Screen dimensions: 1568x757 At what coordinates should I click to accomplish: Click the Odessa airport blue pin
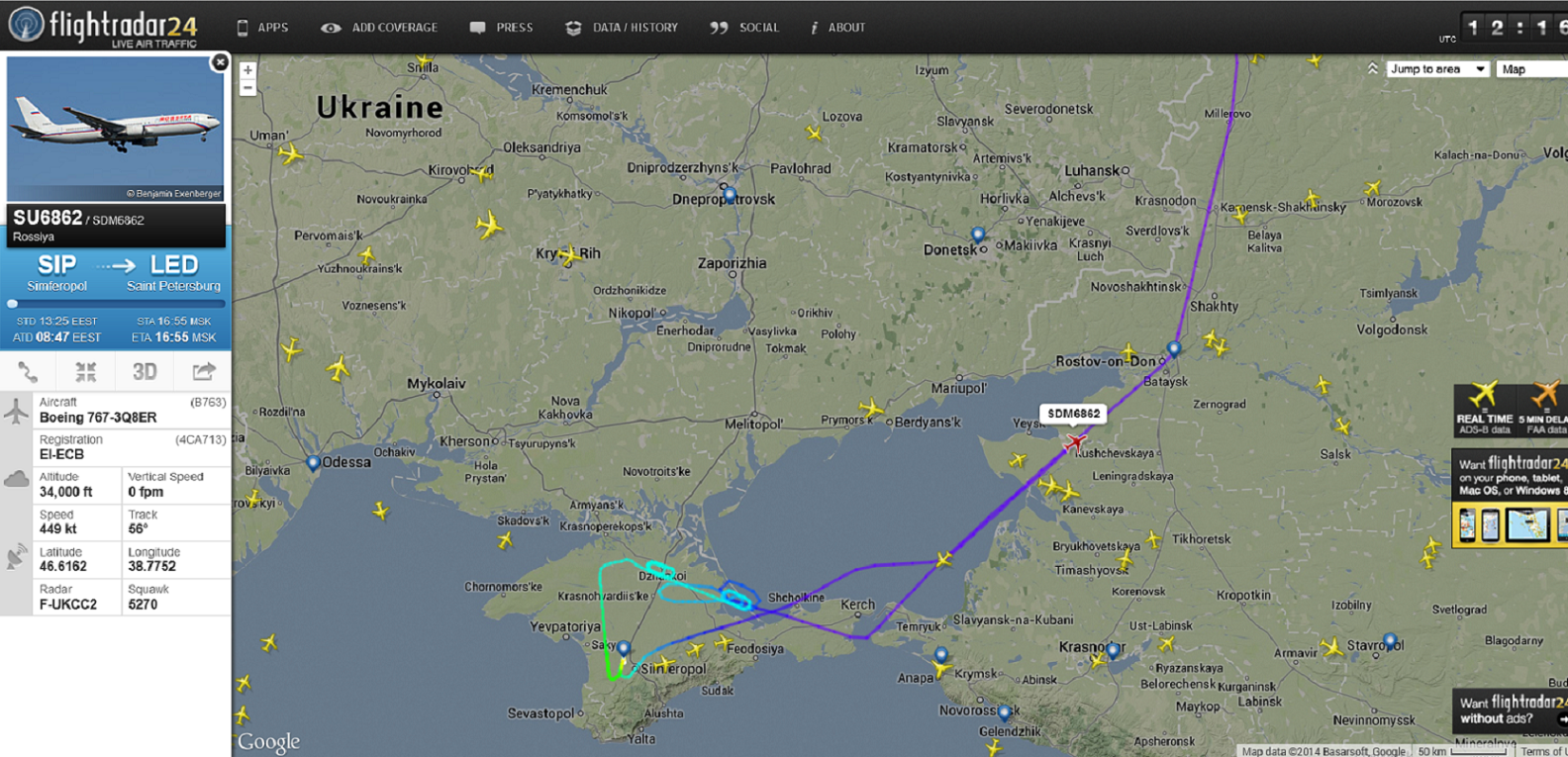tap(313, 463)
